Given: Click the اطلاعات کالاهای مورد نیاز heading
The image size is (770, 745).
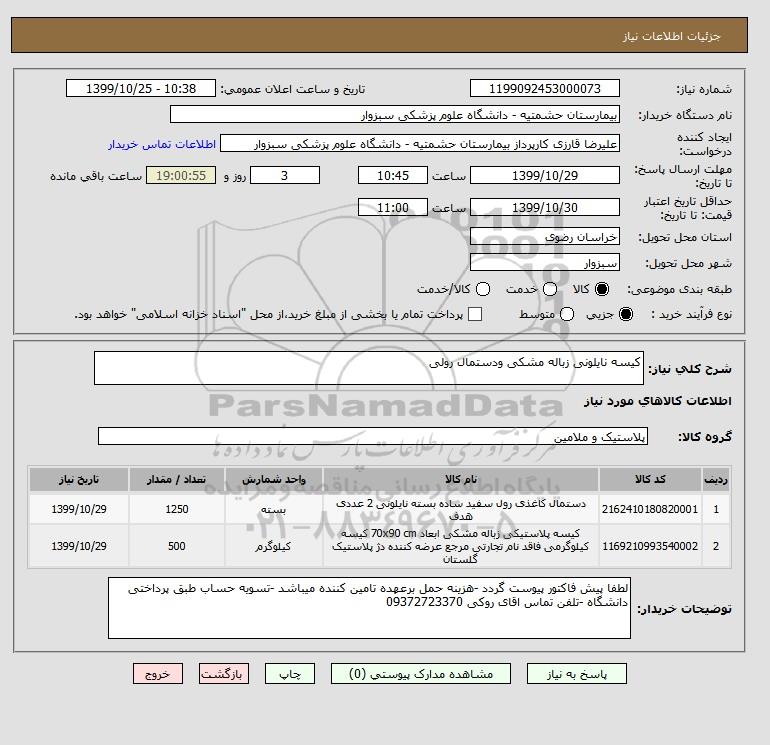Looking at the screenshot, I should coord(658,401).
